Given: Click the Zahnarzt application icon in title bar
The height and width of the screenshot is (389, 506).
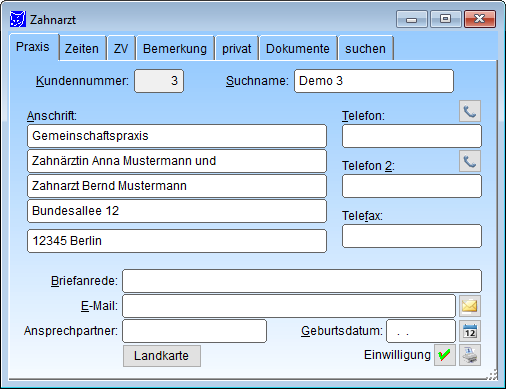Looking at the screenshot, I should (x=18, y=19).
